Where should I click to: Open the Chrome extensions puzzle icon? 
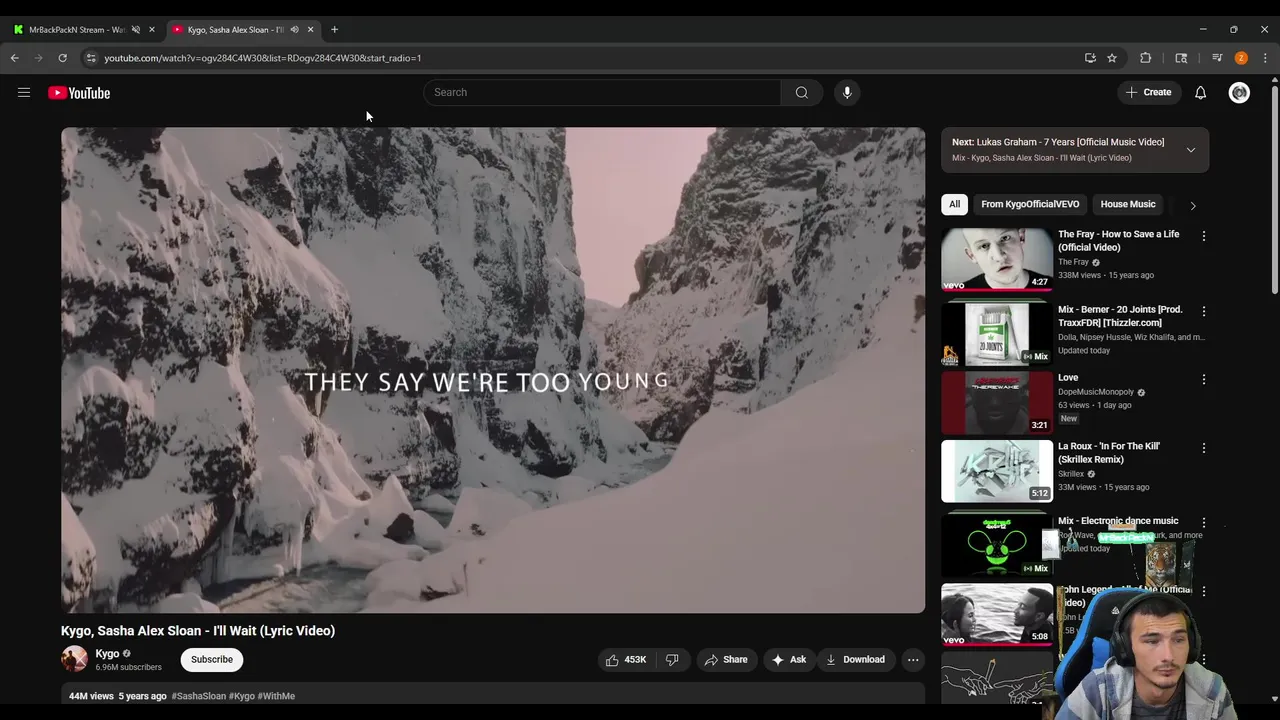click(1146, 58)
